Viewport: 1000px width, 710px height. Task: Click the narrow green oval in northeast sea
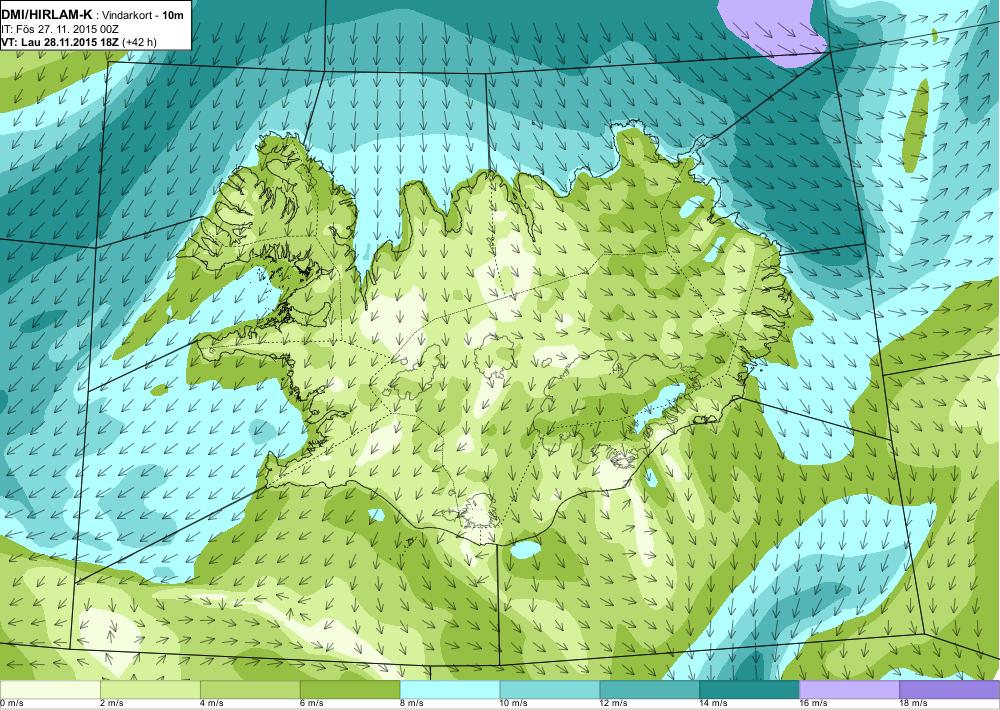[x=915, y=126]
